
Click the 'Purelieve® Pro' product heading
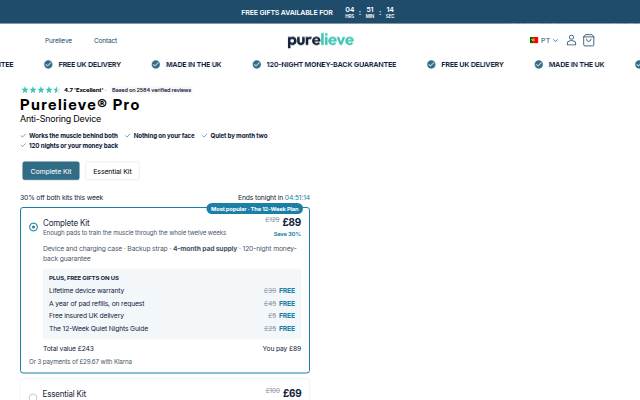[80, 105]
